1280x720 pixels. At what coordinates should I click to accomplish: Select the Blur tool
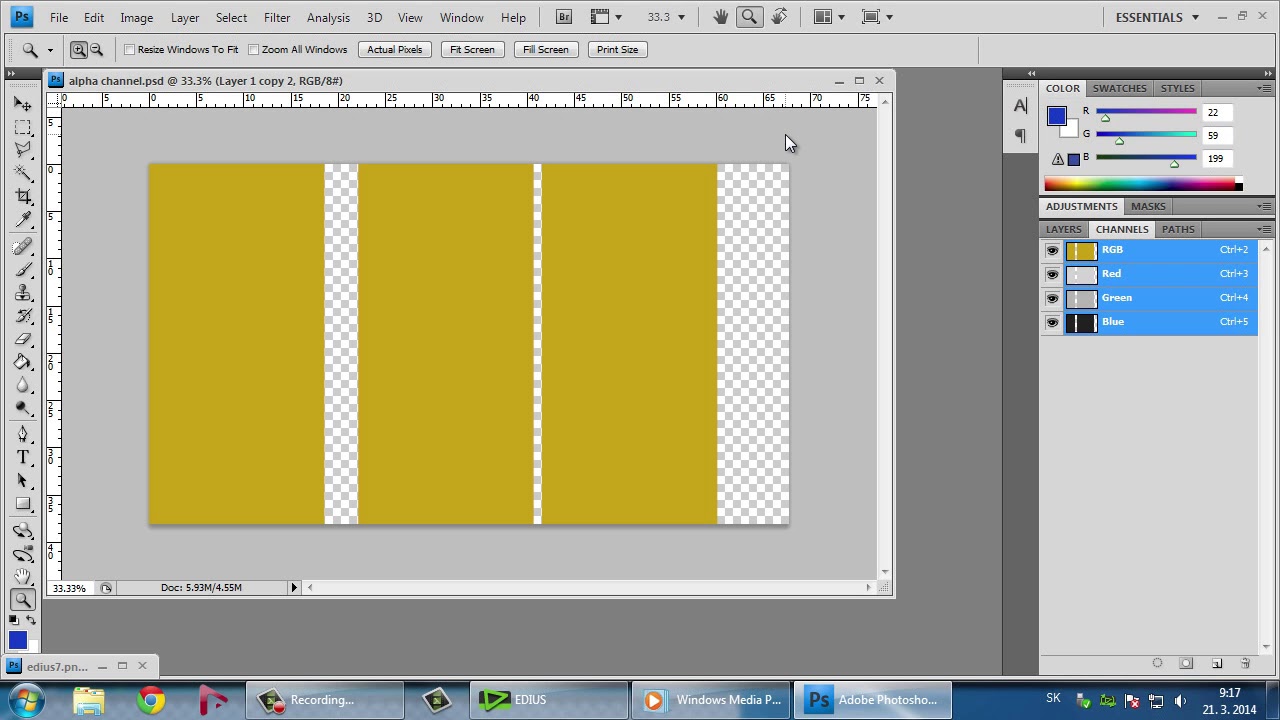point(23,385)
